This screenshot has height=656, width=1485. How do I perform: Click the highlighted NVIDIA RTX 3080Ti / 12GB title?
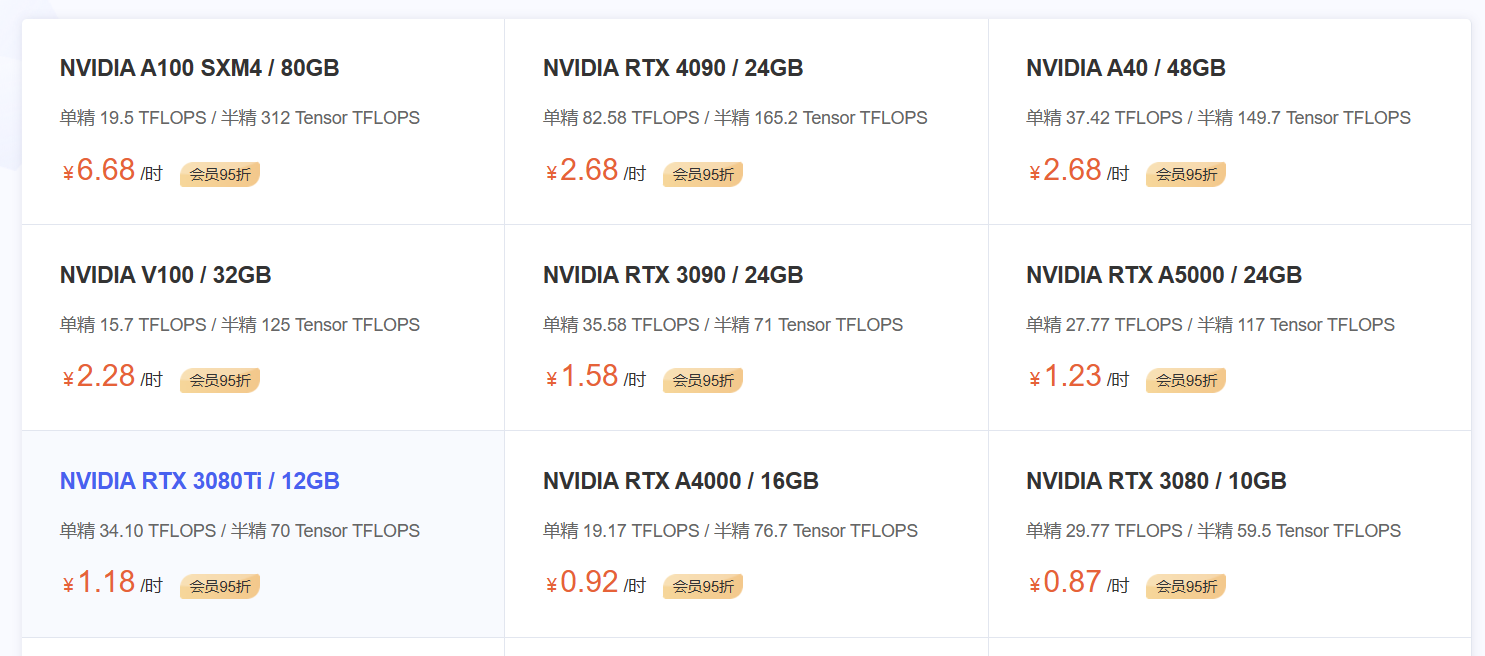click(x=200, y=481)
